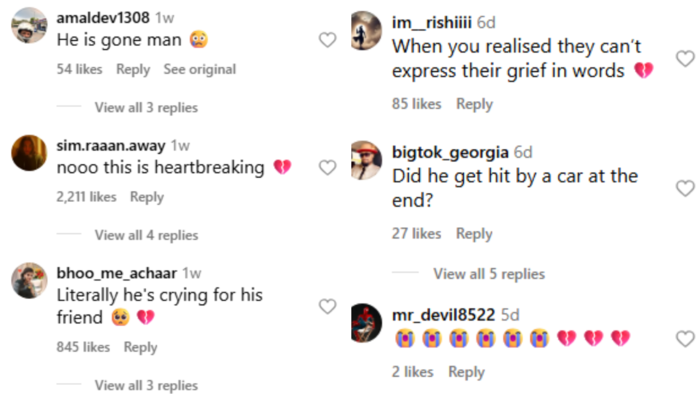Open the 2,211 likes list
This screenshot has height=394, width=700.
(x=86, y=197)
